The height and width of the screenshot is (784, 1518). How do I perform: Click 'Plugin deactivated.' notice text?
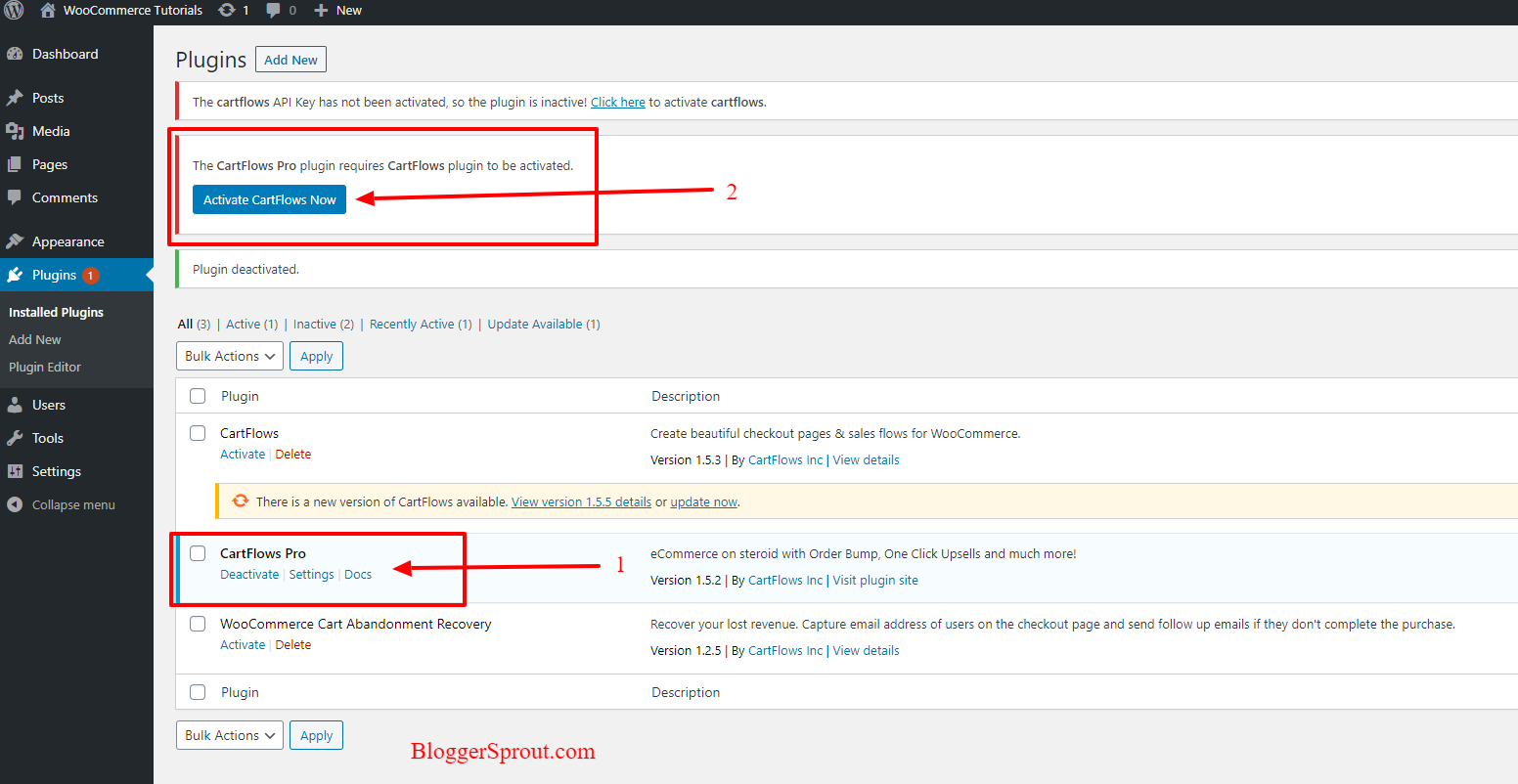(246, 269)
